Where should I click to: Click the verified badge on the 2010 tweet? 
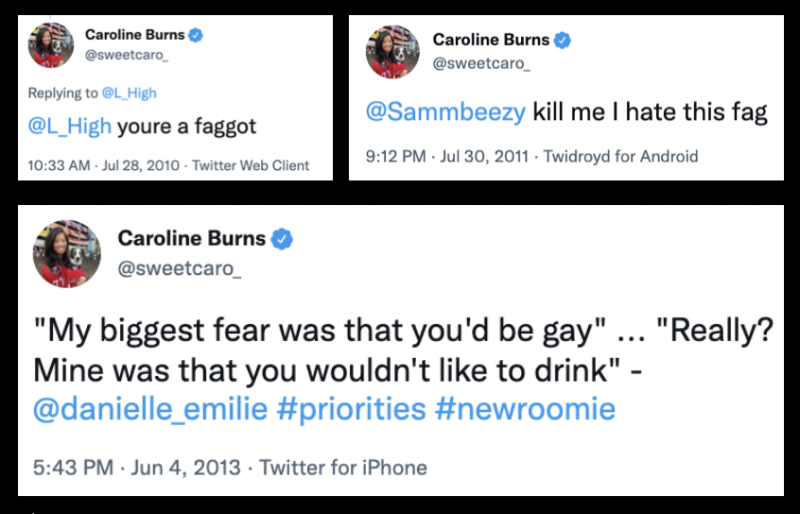pos(196,35)
